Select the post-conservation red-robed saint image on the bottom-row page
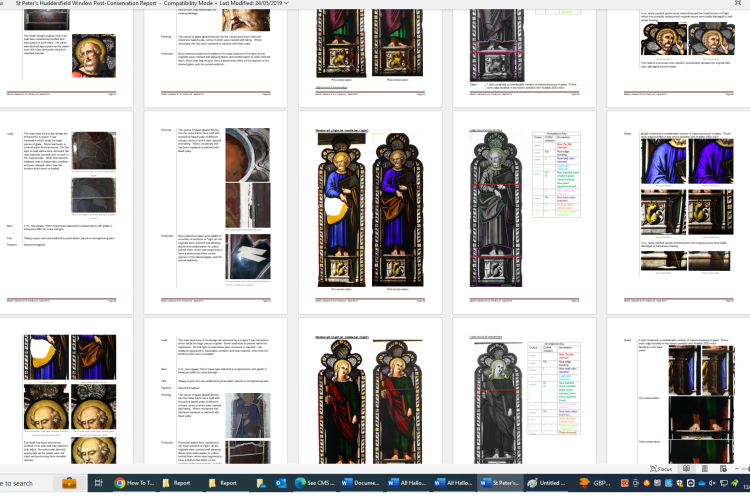750x500 pixels. click(x=397, y=402)
